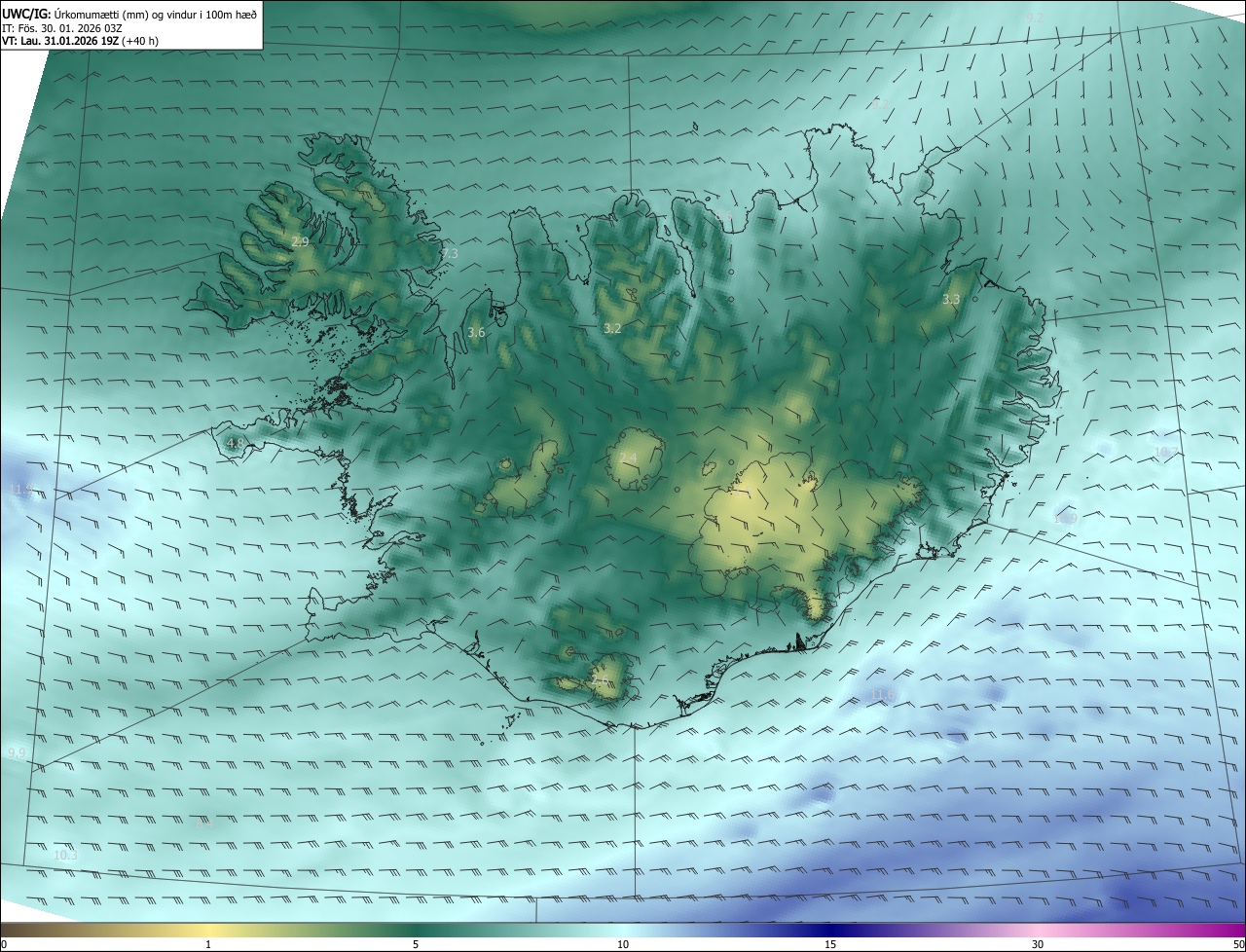Click the 7.3 value label on the map
This screenshot has height=952, width=1246.
(450, 253)
